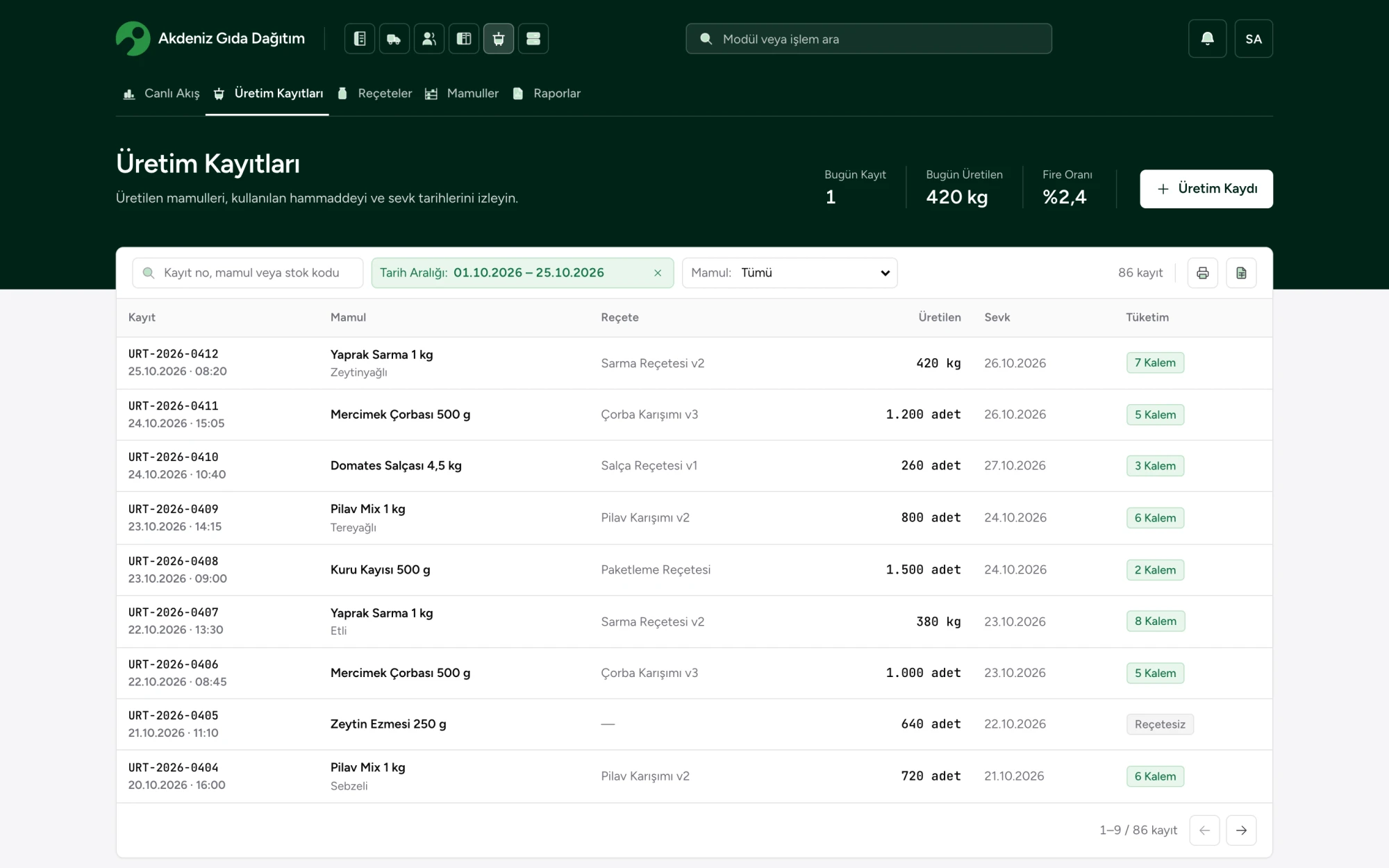The image size is (1389, 868).
Task: Sort by the Sevk column header
Action: [x=997, y=317]
